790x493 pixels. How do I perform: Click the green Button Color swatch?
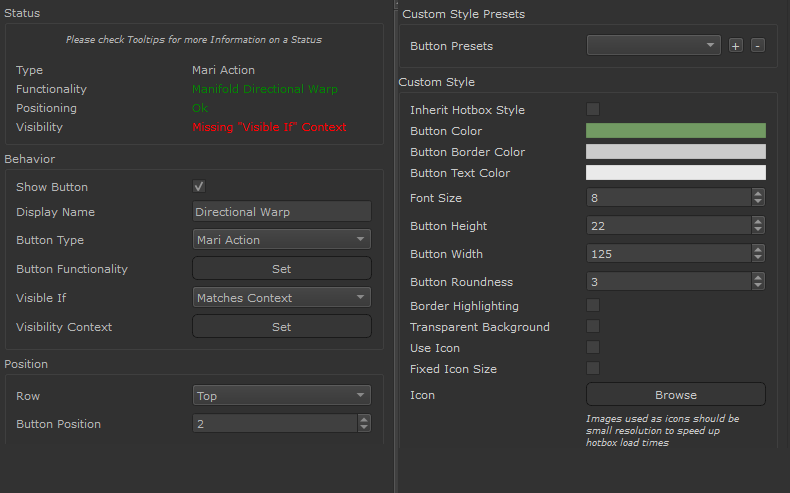675,131
